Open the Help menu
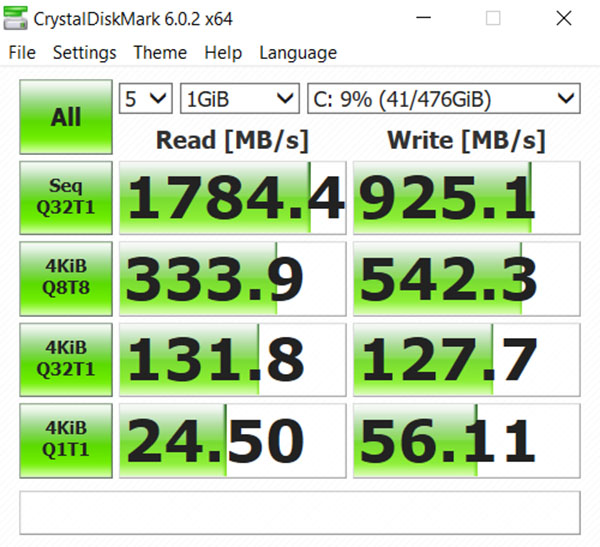Screen dimensions: 600x547 (x=223, y=52)
